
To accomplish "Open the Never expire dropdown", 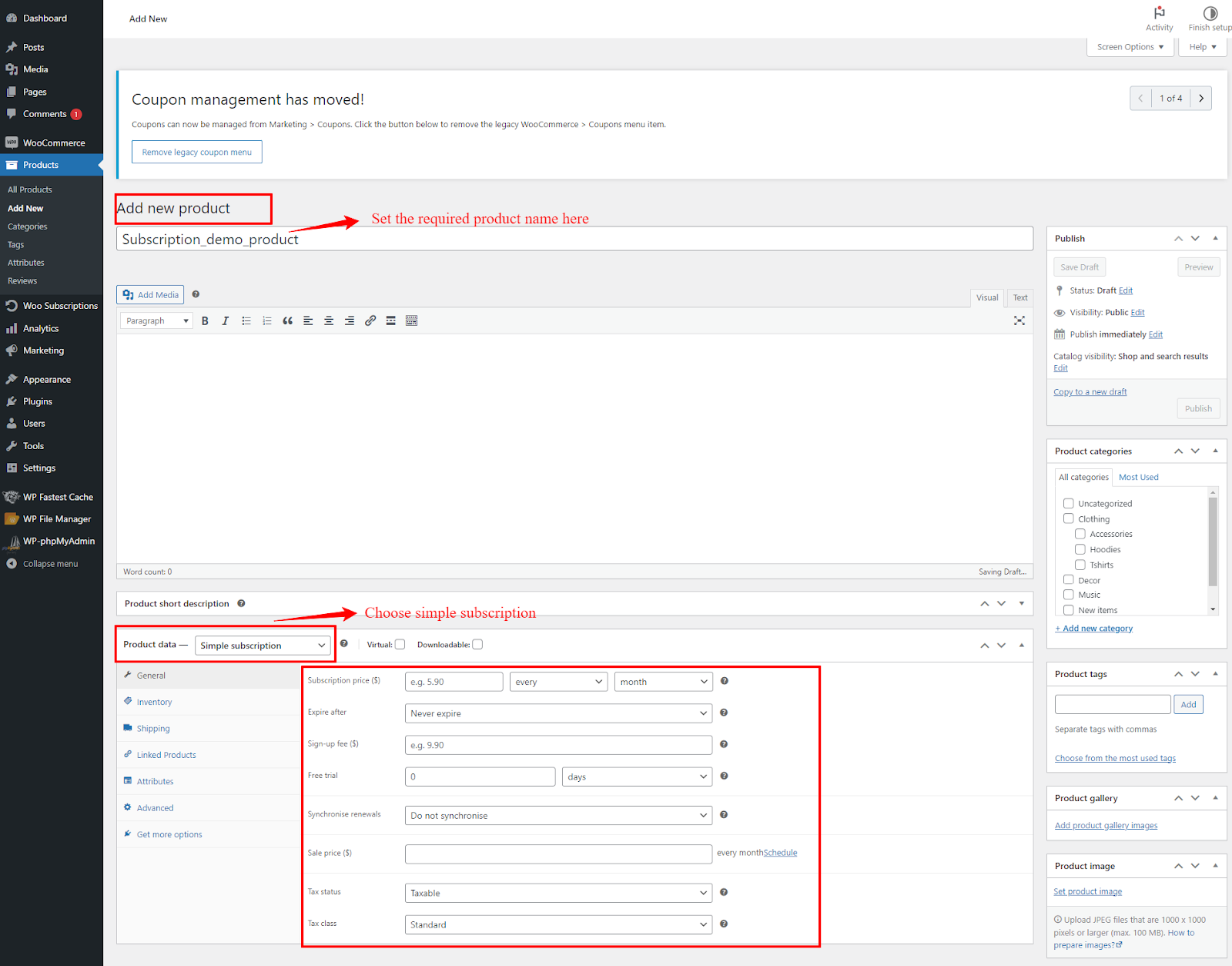I will [x=559, y=713].
